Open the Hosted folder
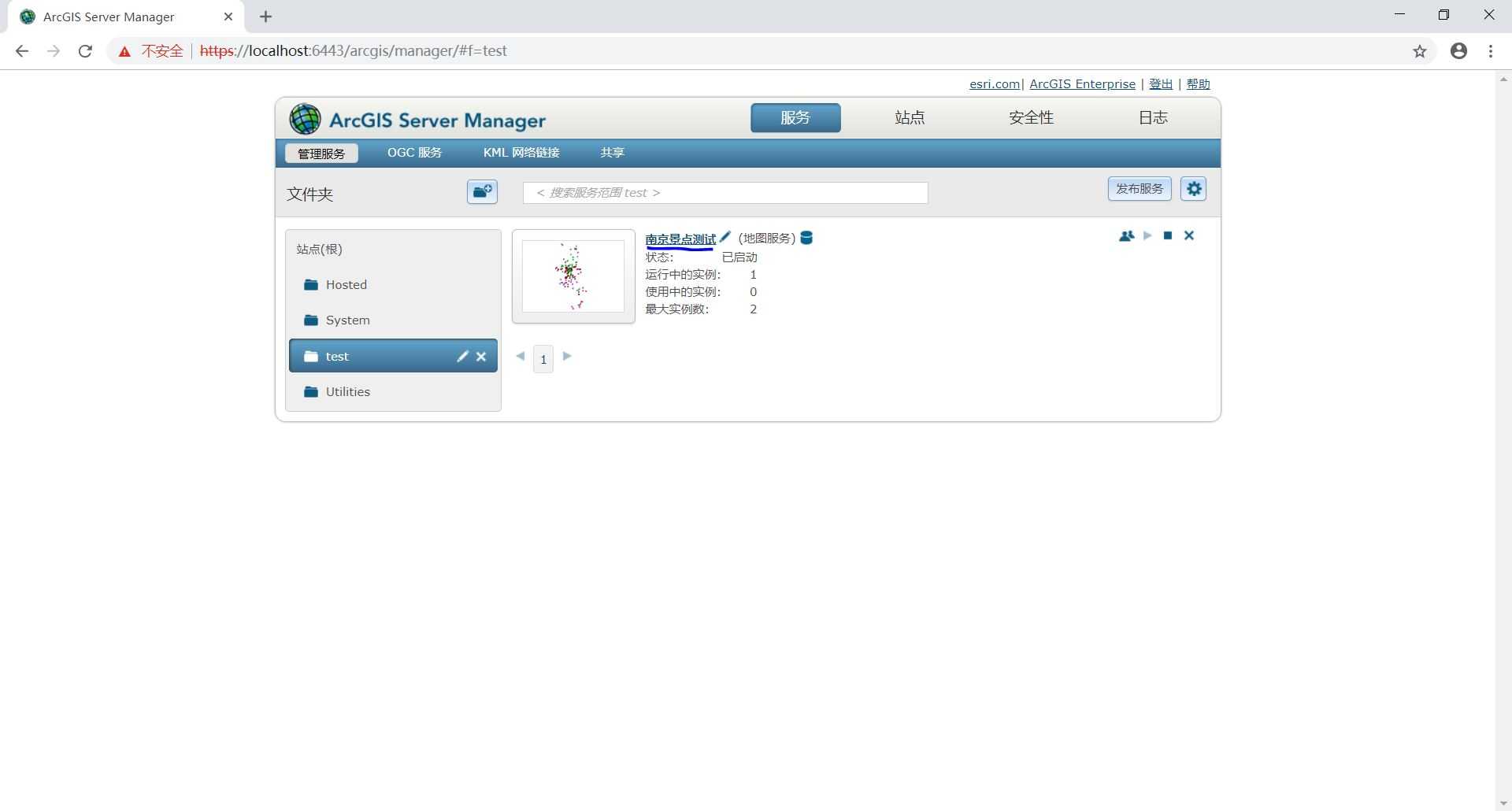Image resolution: width=1512 pixels, height=811 pixels. pos(393,285)
